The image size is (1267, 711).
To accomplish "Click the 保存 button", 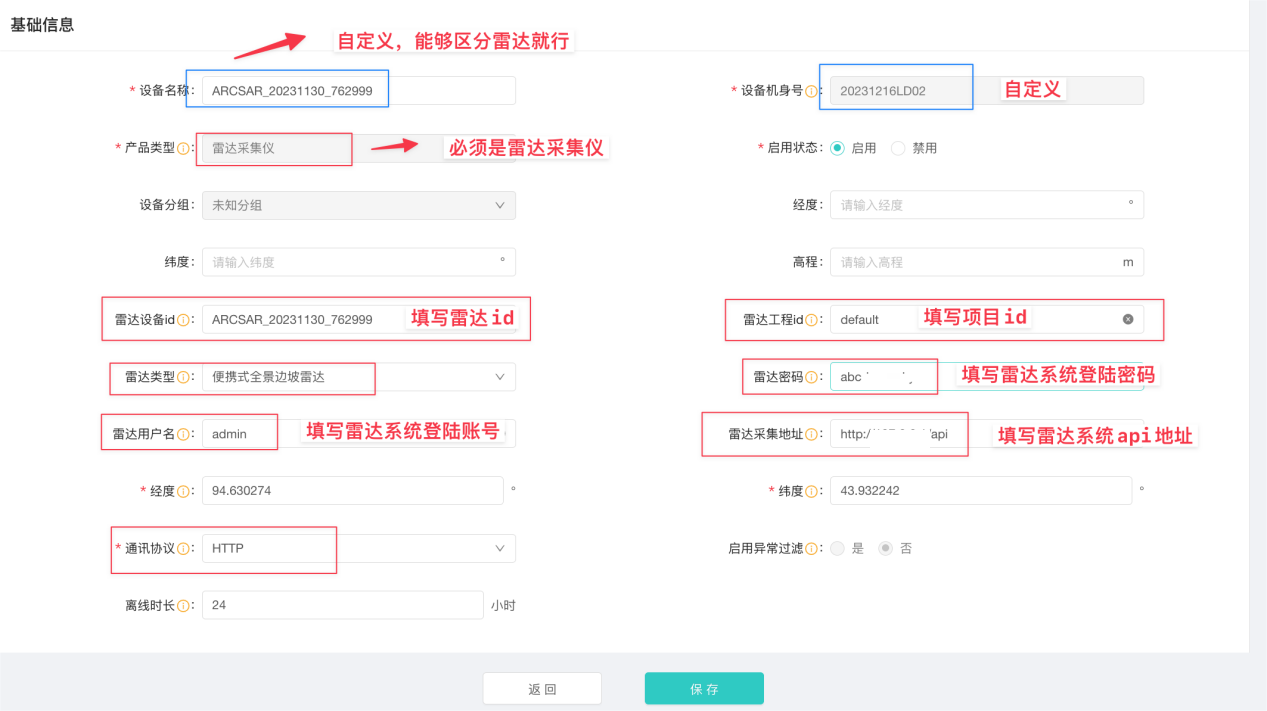I will 704,689.
